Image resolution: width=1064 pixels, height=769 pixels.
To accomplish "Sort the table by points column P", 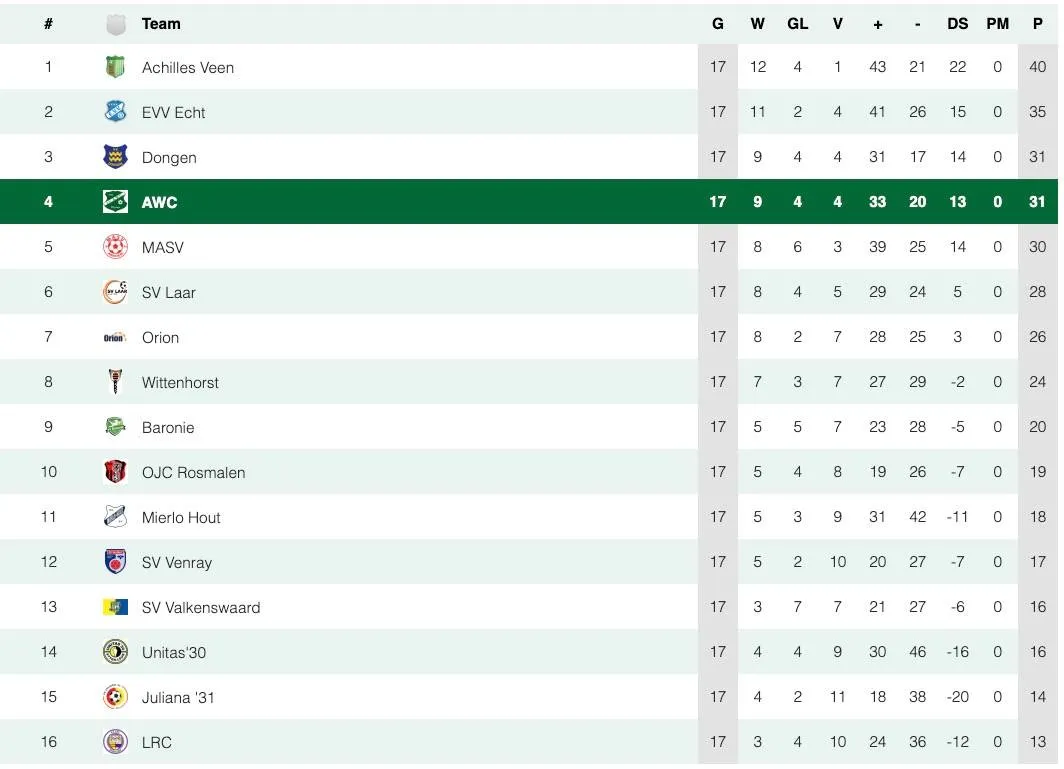I will (x=1037, y=23).
